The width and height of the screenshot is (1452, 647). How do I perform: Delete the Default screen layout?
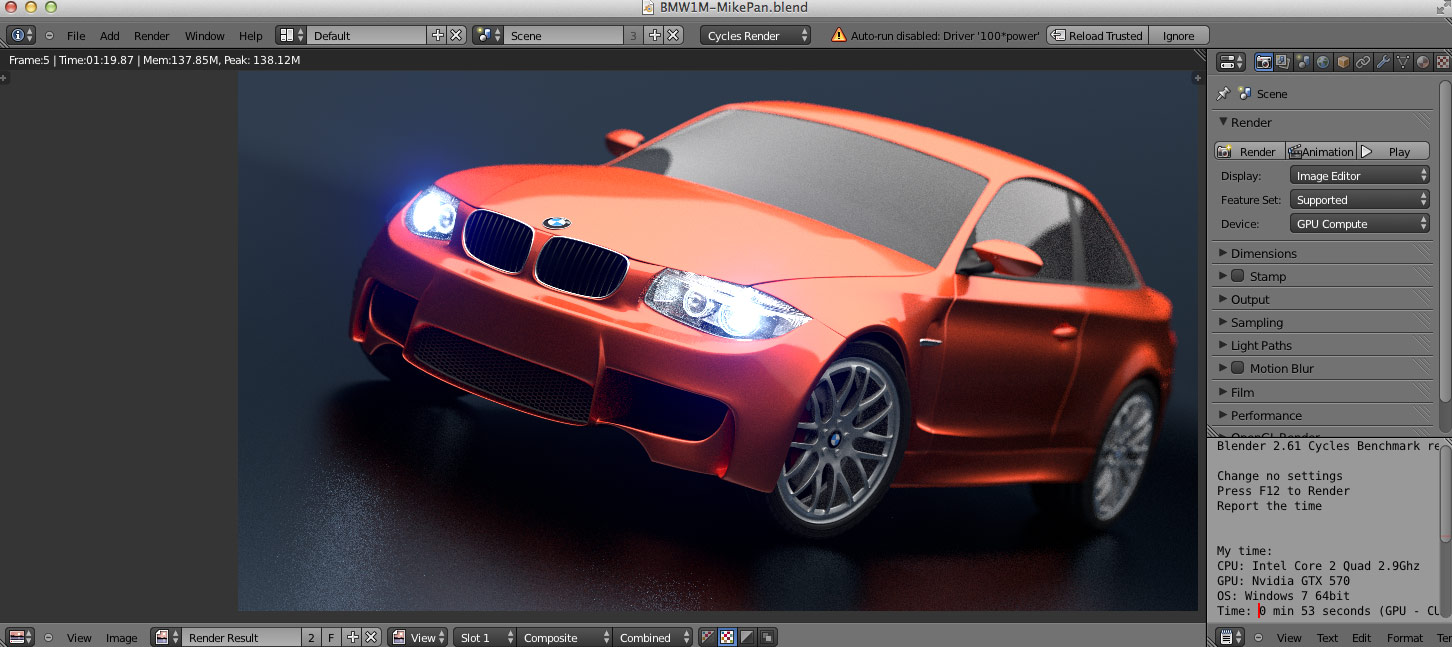click(456, 35)
